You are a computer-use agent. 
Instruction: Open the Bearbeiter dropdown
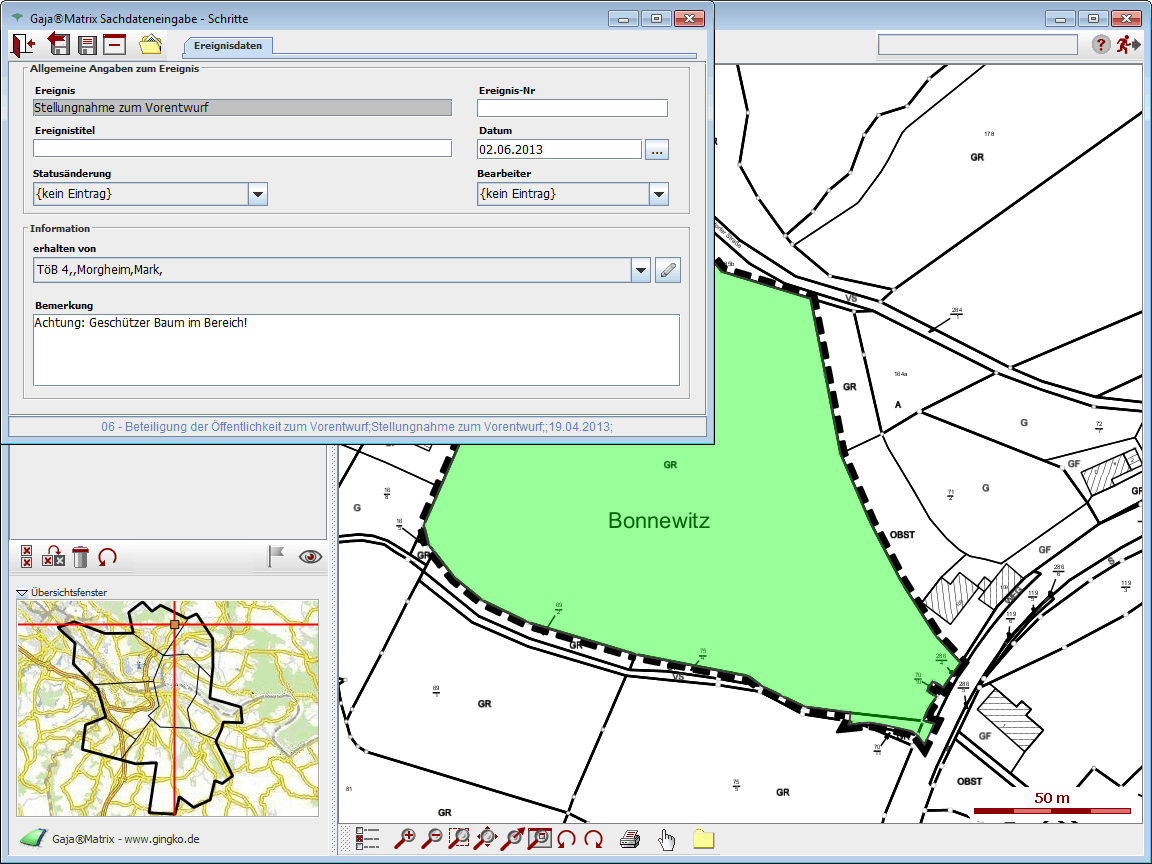[x=658, y=194]
